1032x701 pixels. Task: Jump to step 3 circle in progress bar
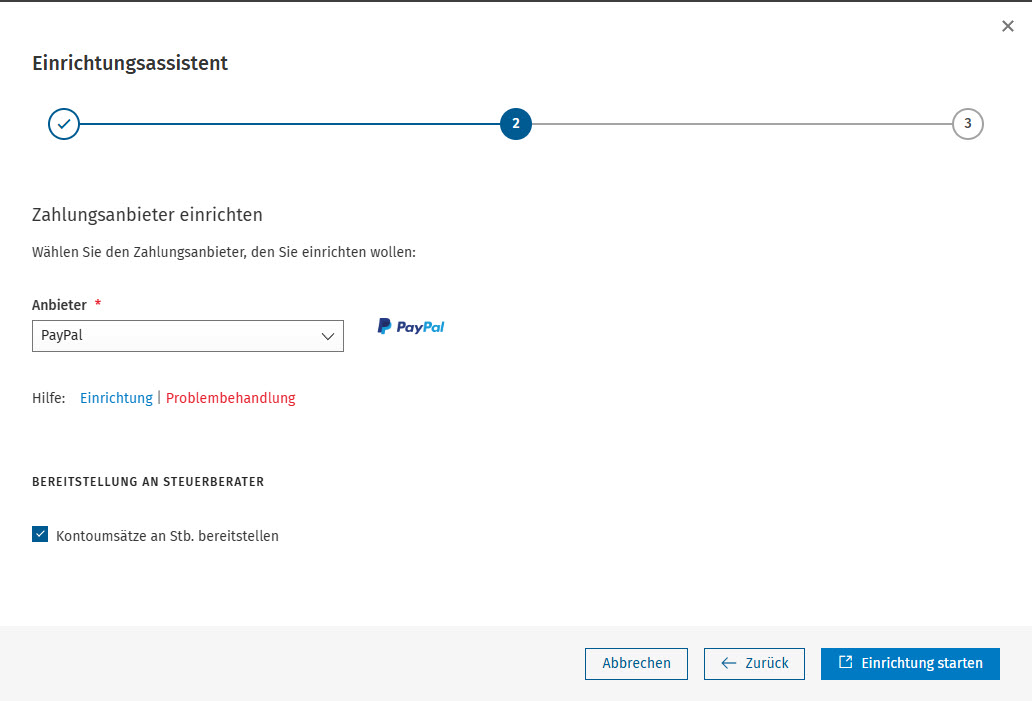click(x=968, y=124)
